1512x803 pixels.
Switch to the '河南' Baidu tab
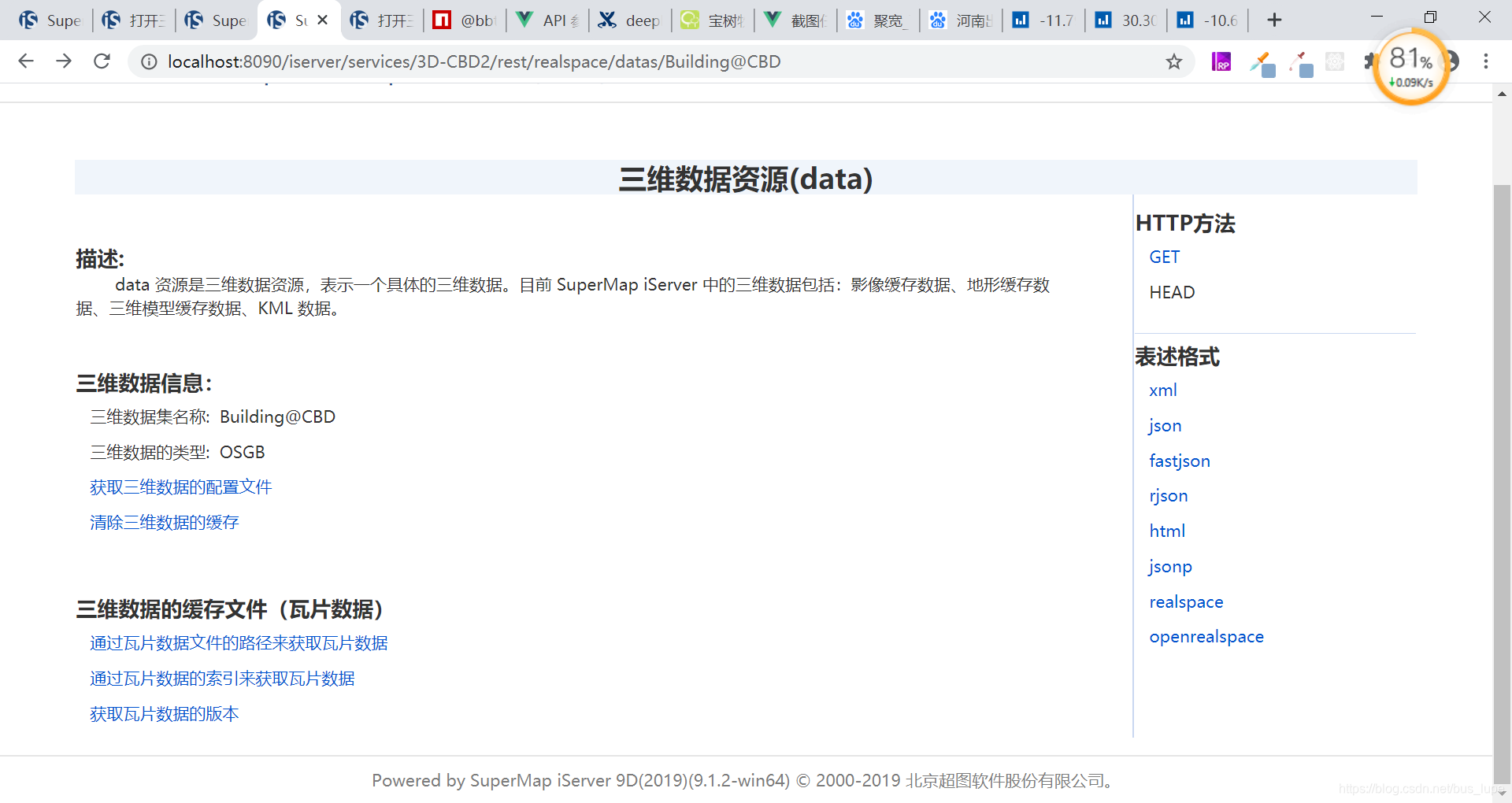[x=961, y=20]
